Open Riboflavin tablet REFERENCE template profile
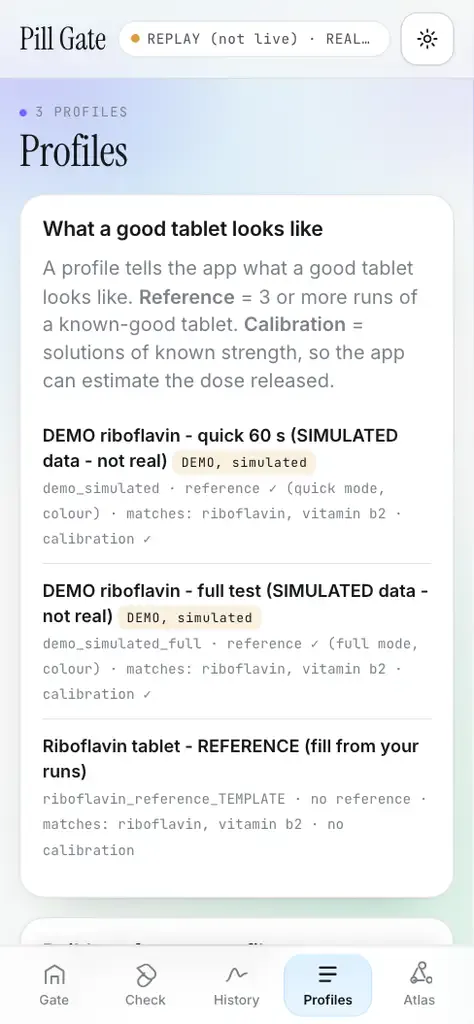 pos(236,798)
